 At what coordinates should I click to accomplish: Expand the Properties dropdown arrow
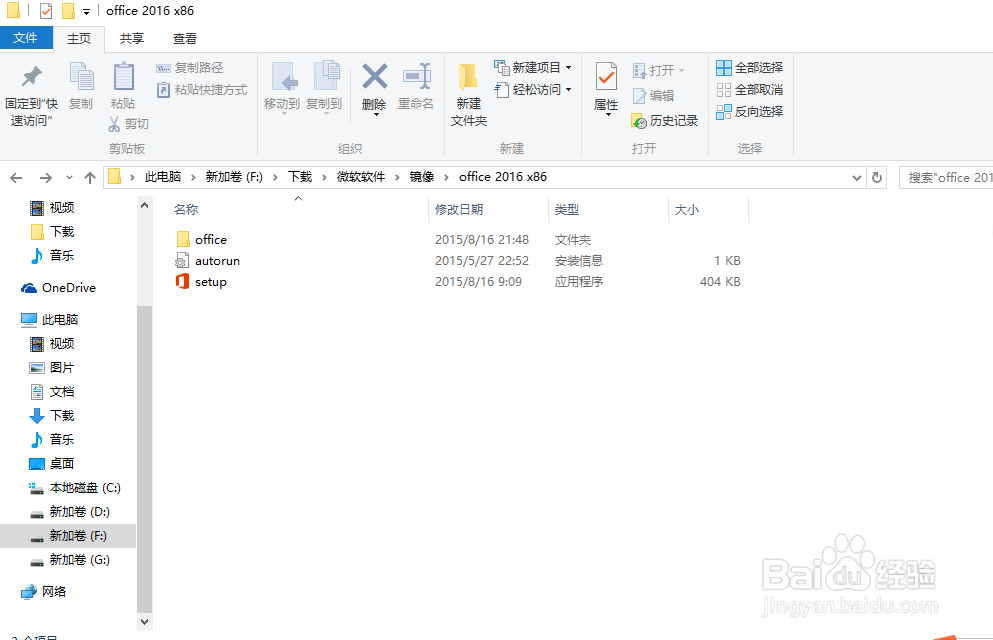[x=607, y=115]
